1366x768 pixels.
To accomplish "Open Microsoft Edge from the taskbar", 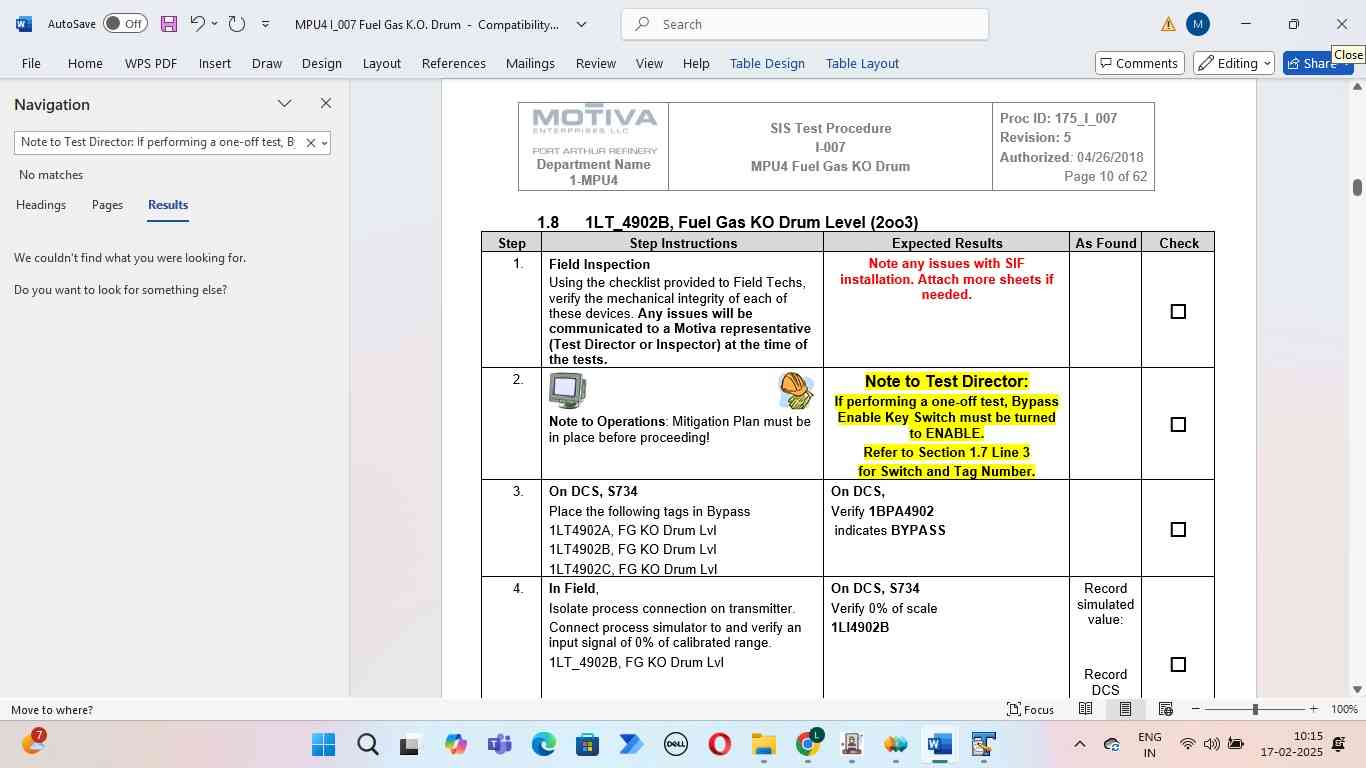I will coord(543,745).
